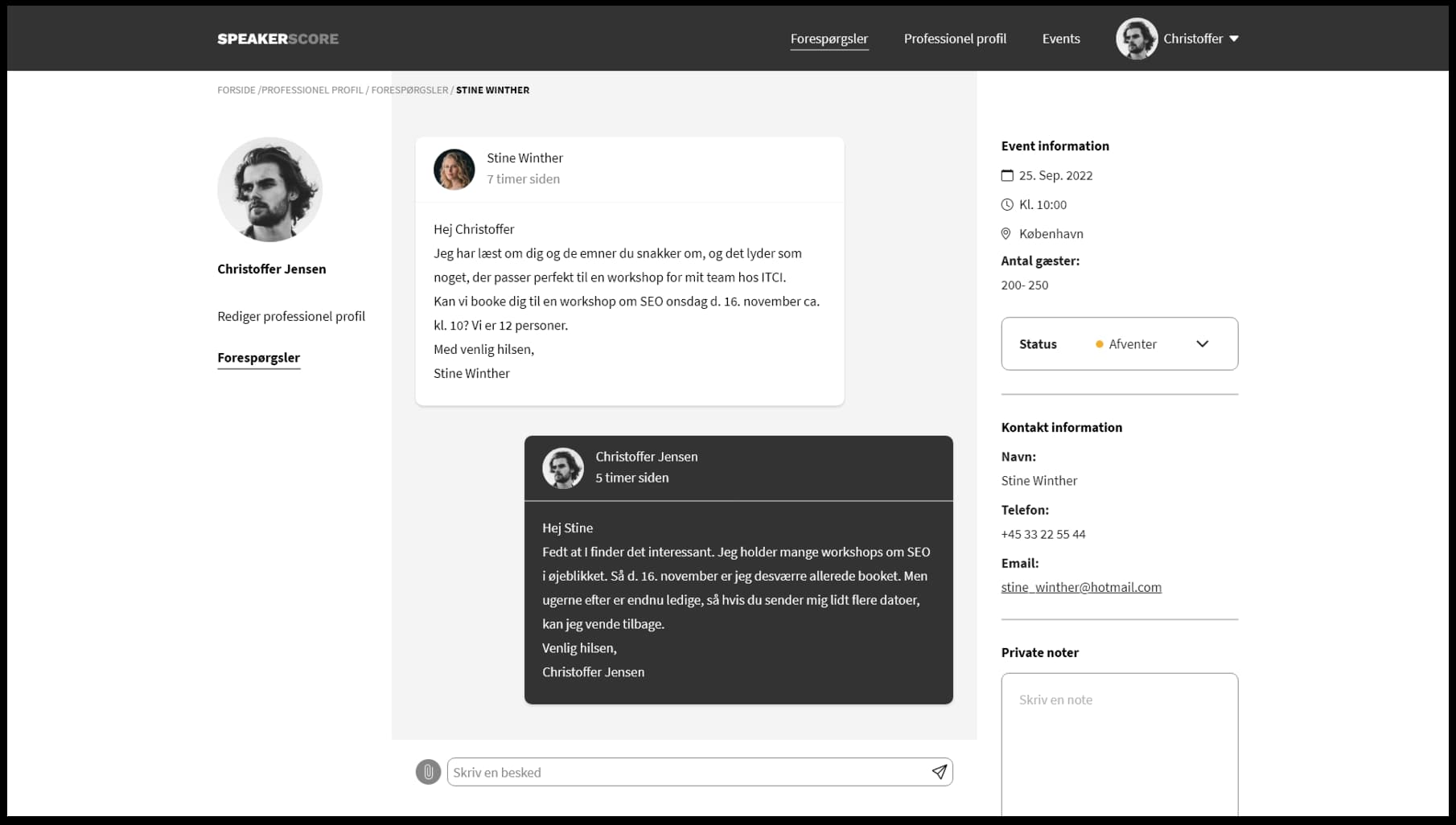Open the Forespørgsler navigation item
This screenshot has height=825, width=1456.
829,38
